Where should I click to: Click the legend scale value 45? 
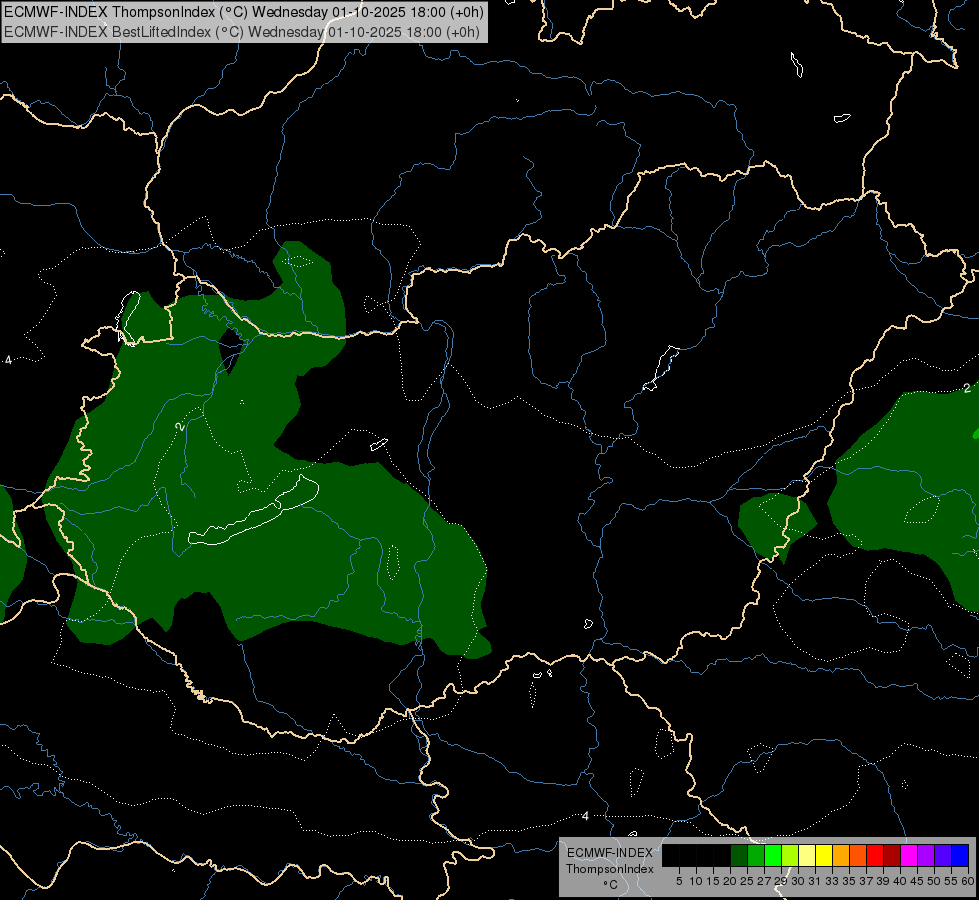click(x=917, y=881)
